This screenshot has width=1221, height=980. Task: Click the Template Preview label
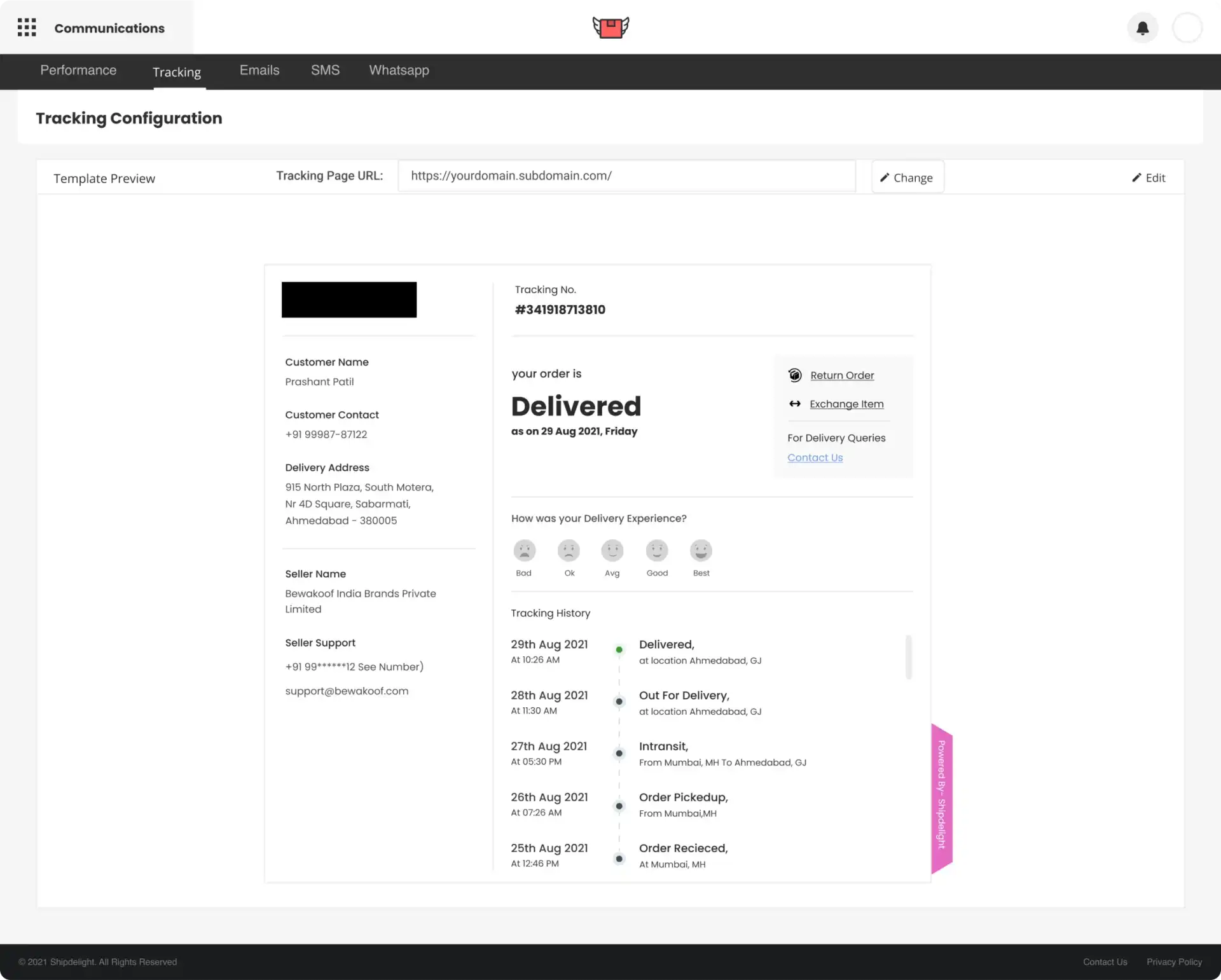104,179
